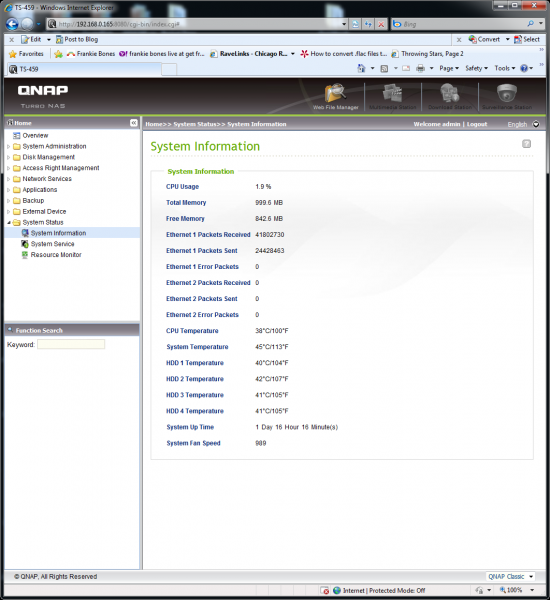Collapse the Home sidebar with the arrow icon
The height and width of the screenshot is (600, 550).
coord(134,123)
